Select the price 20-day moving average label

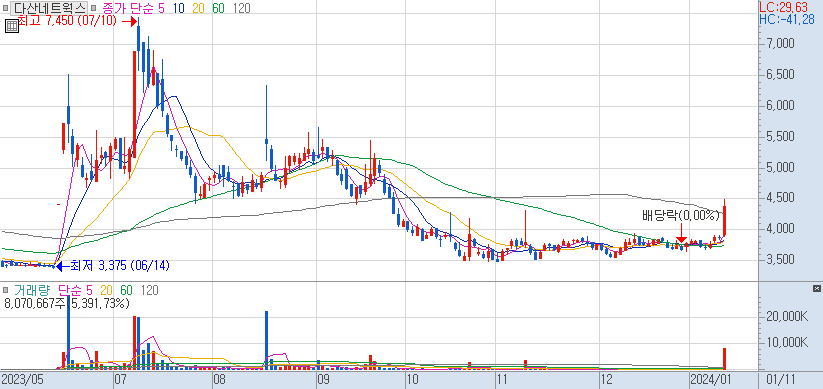[197, 8]
